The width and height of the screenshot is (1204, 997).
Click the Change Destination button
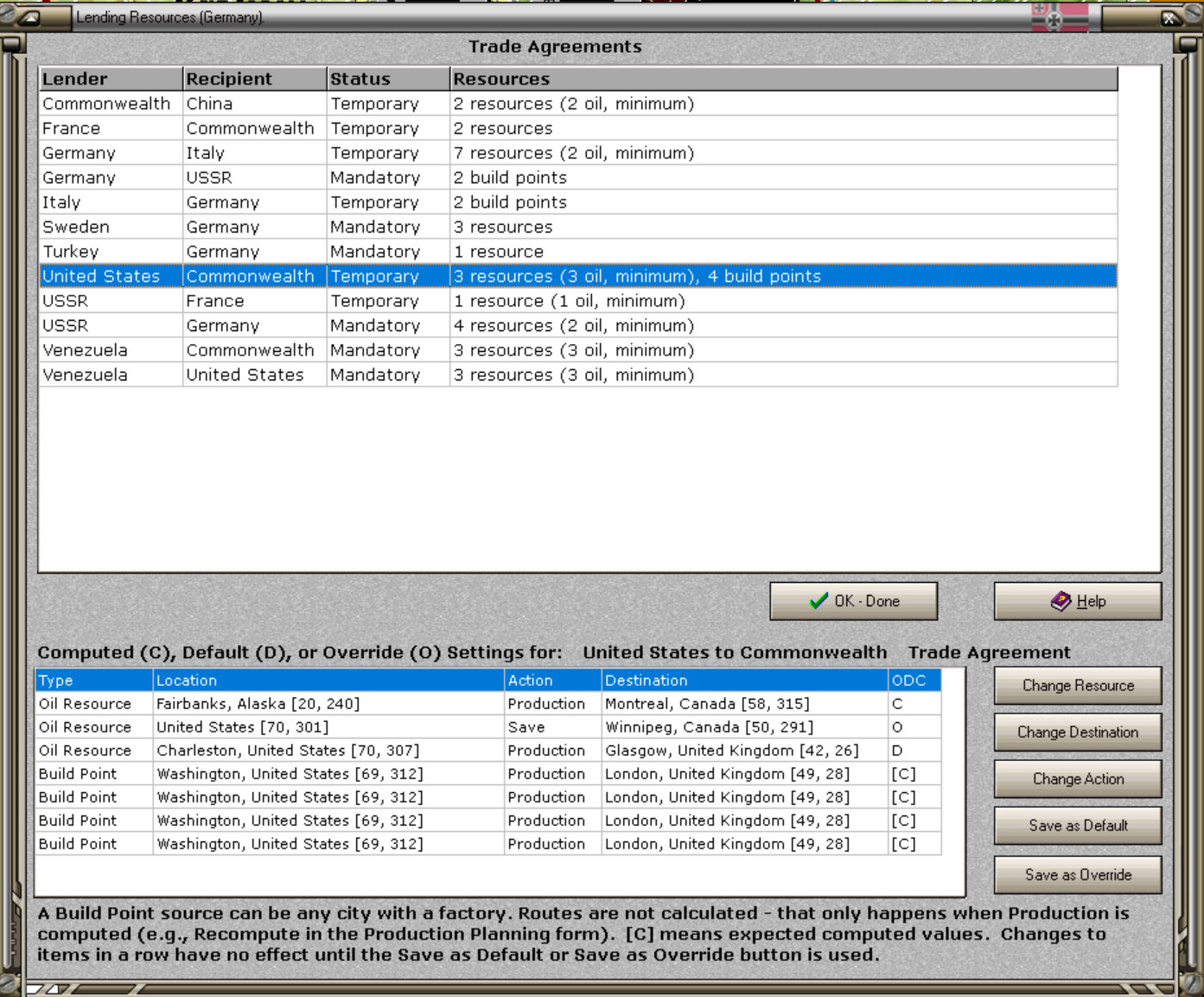(1078, 732)
